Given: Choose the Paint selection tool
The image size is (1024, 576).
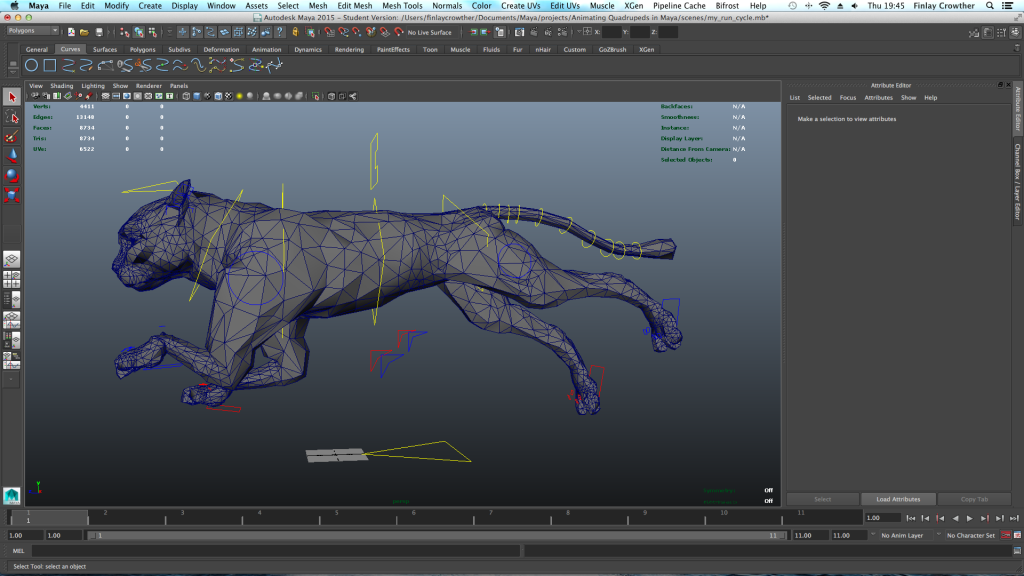Looking at the screenshot, I should coord(11,136).
